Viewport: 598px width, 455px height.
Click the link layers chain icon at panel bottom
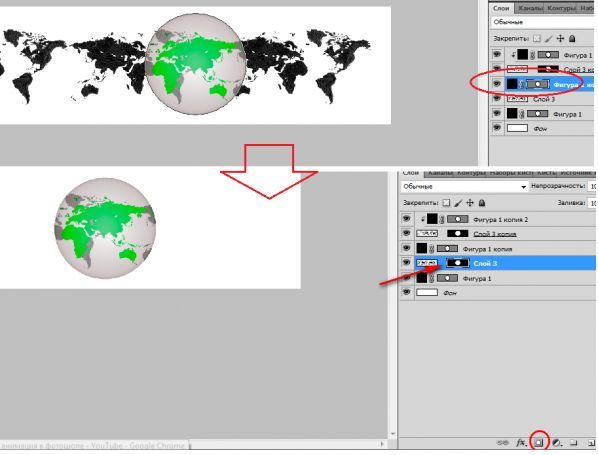click(503, 443)
